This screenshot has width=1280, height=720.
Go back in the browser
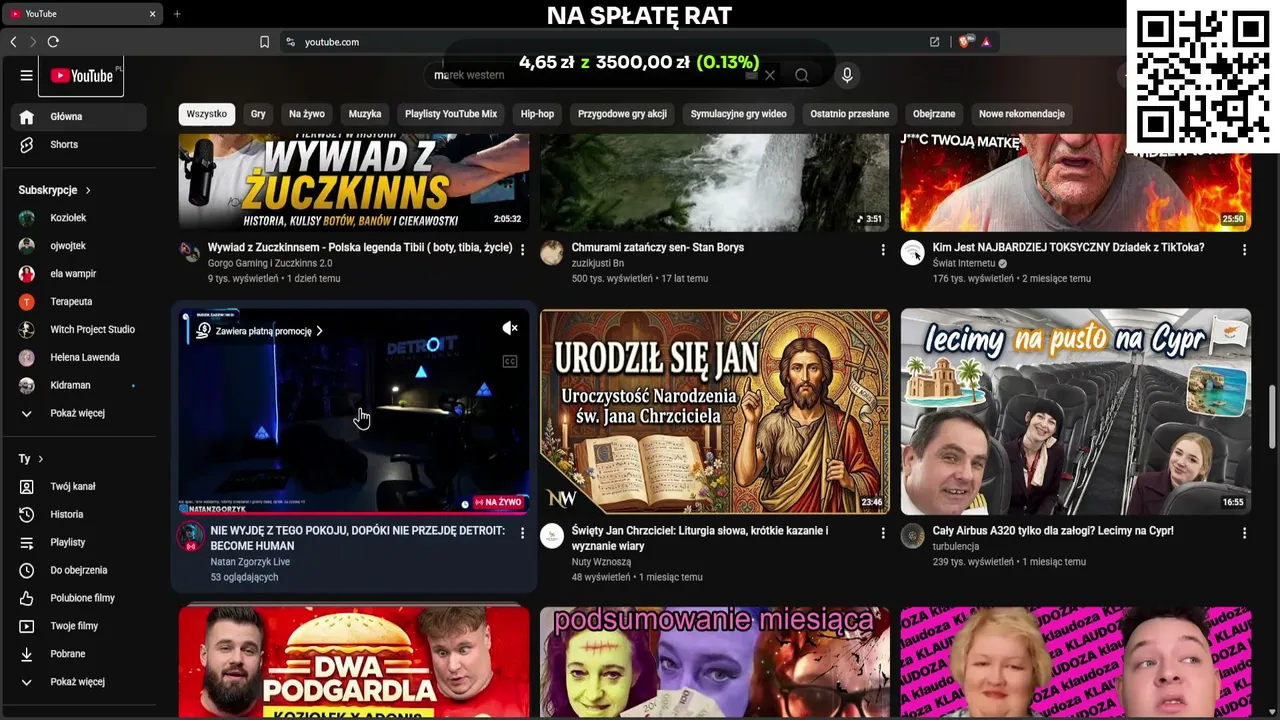(13, 42)
